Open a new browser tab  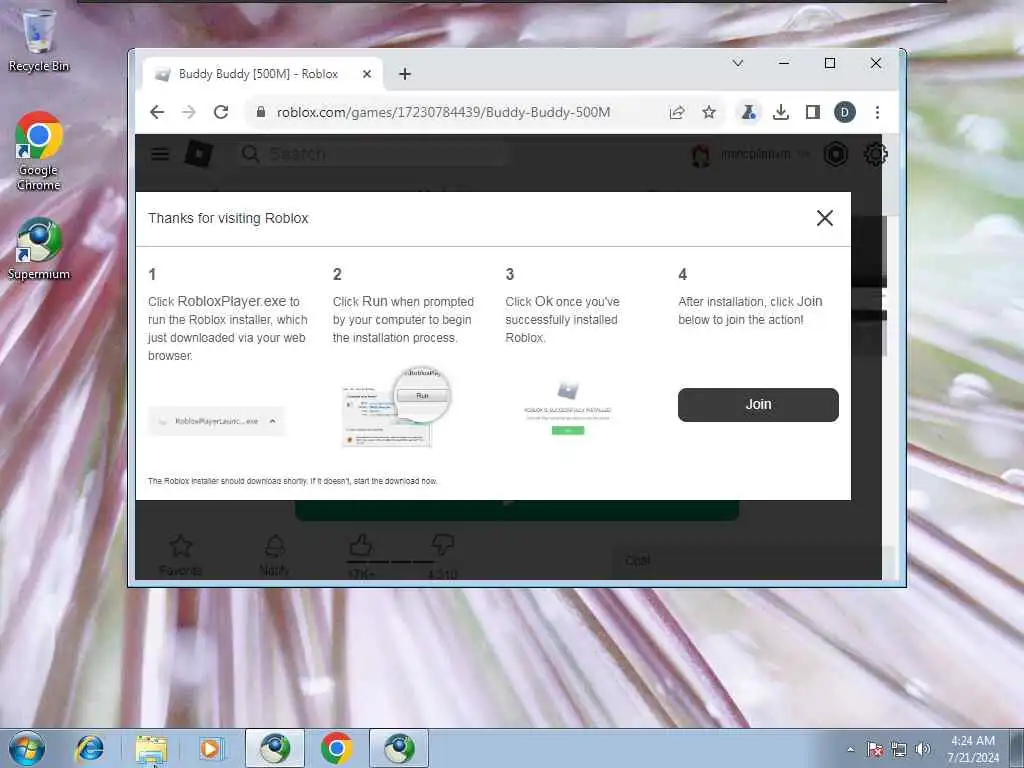click(x=405, y=74)
